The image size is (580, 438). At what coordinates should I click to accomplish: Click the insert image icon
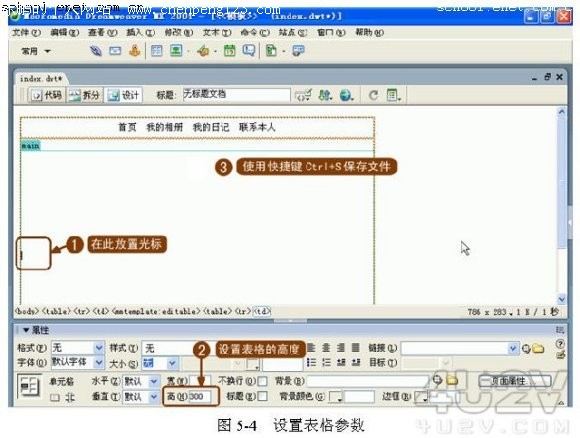click(176, 51)
